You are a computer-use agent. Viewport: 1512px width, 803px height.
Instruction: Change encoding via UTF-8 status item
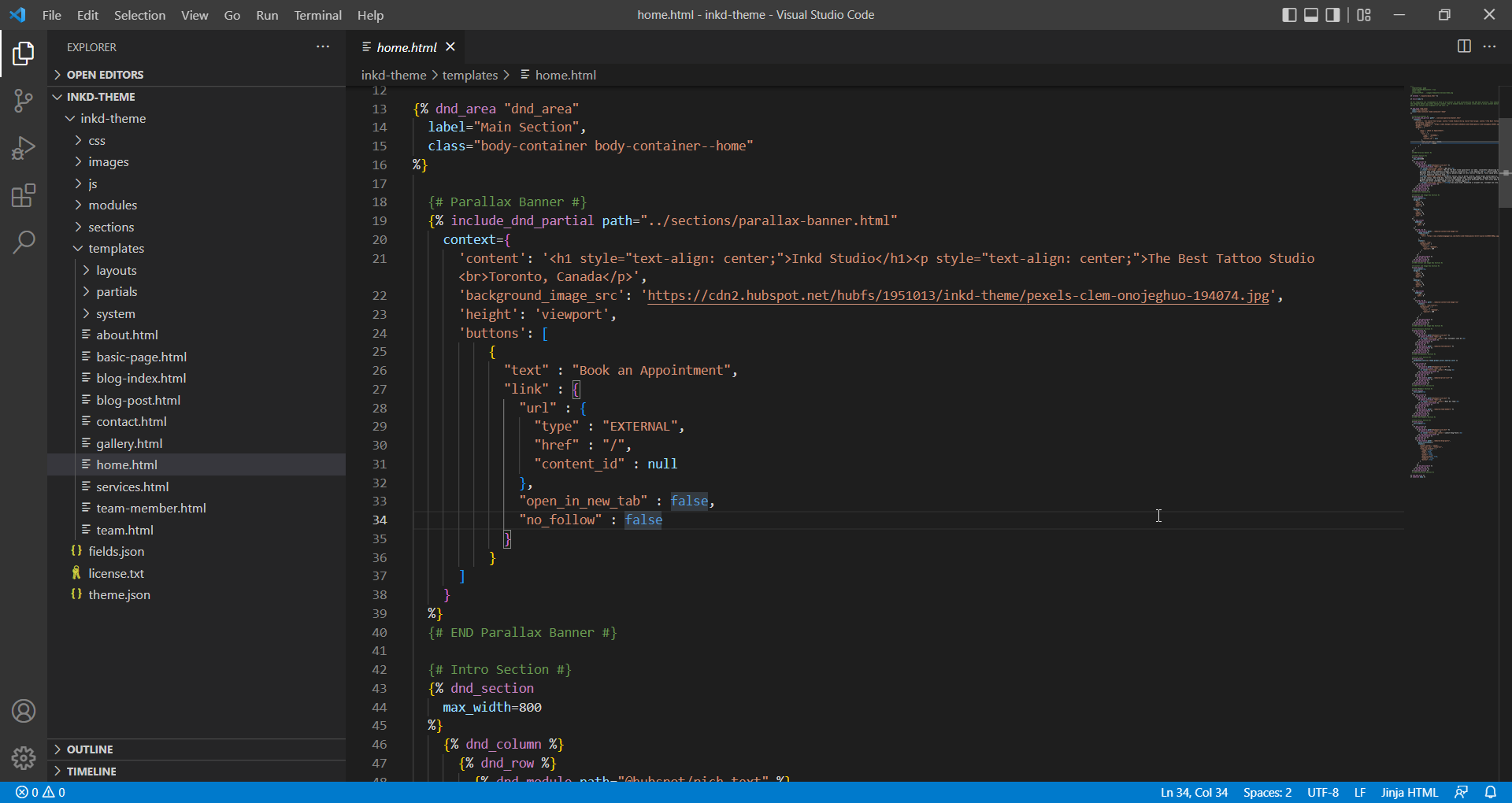pos(1323,793)
